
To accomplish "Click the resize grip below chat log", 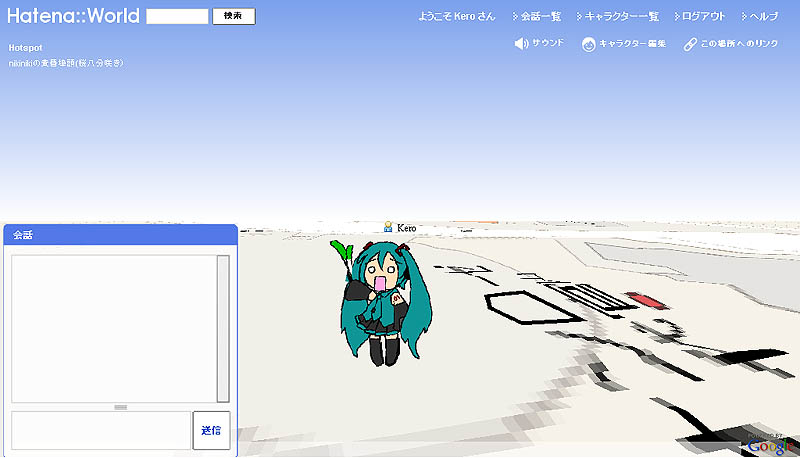I will [121, 407].
